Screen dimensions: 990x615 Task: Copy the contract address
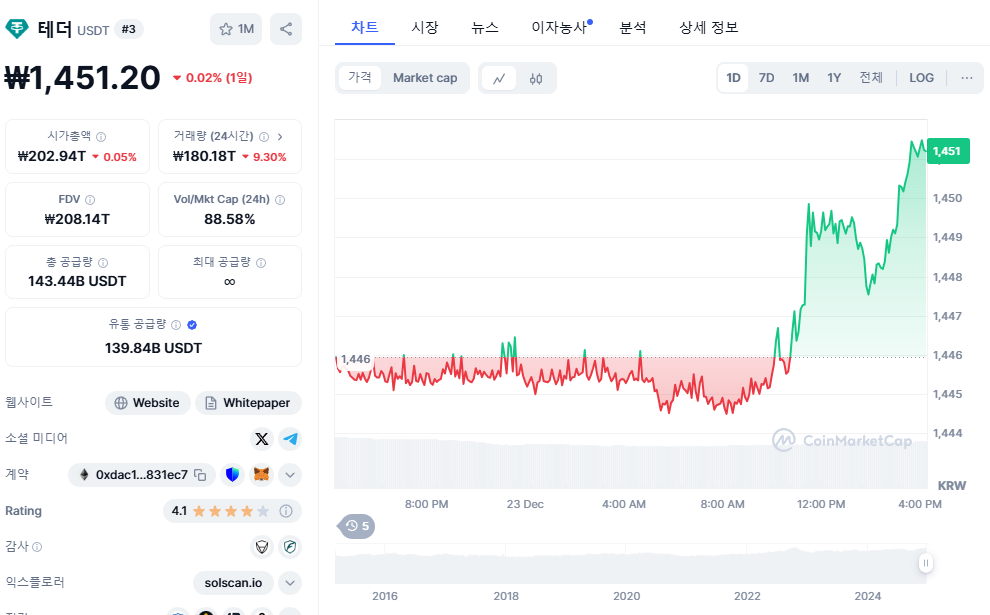200,475
